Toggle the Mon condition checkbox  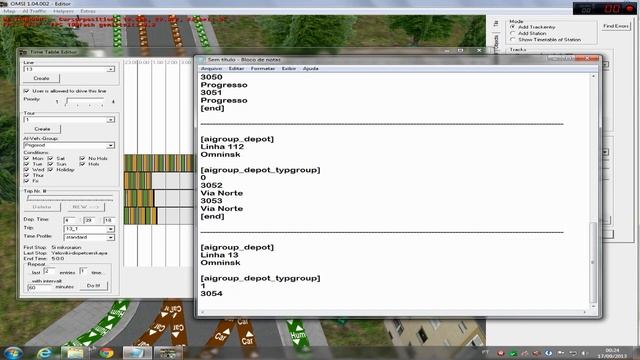pos(27,158)
